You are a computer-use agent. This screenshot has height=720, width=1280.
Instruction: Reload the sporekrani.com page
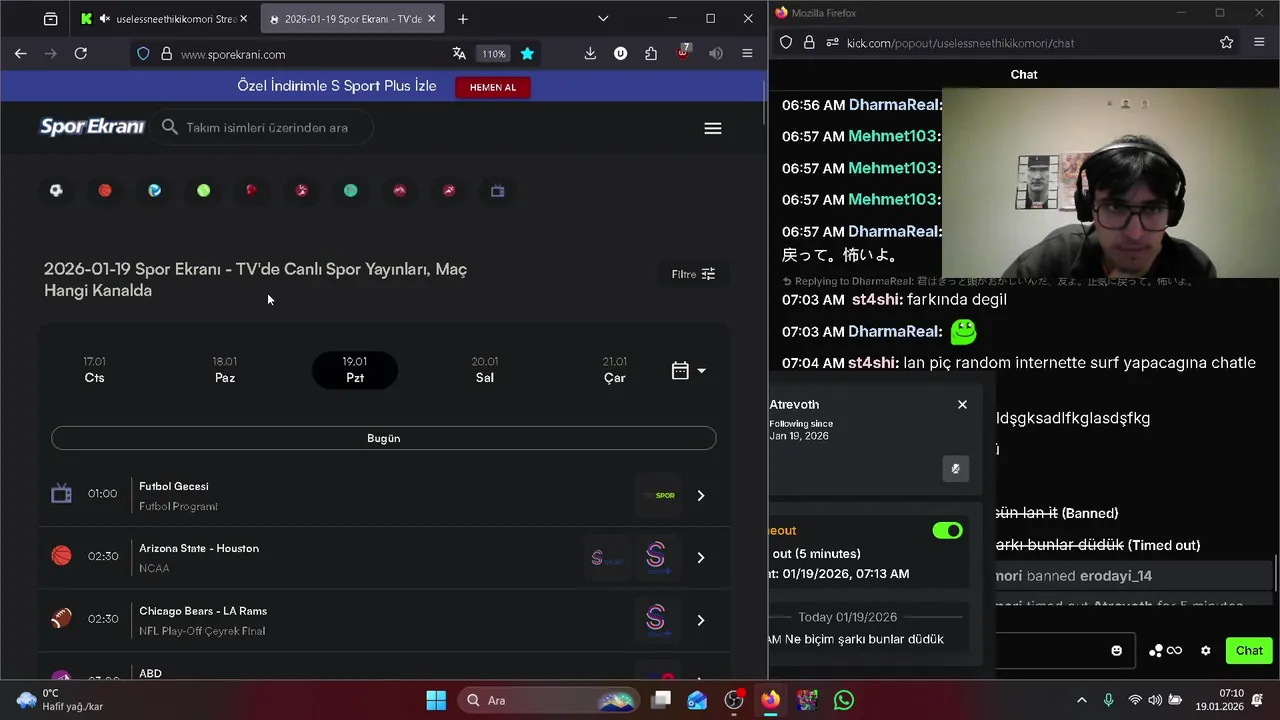(81, 54)
